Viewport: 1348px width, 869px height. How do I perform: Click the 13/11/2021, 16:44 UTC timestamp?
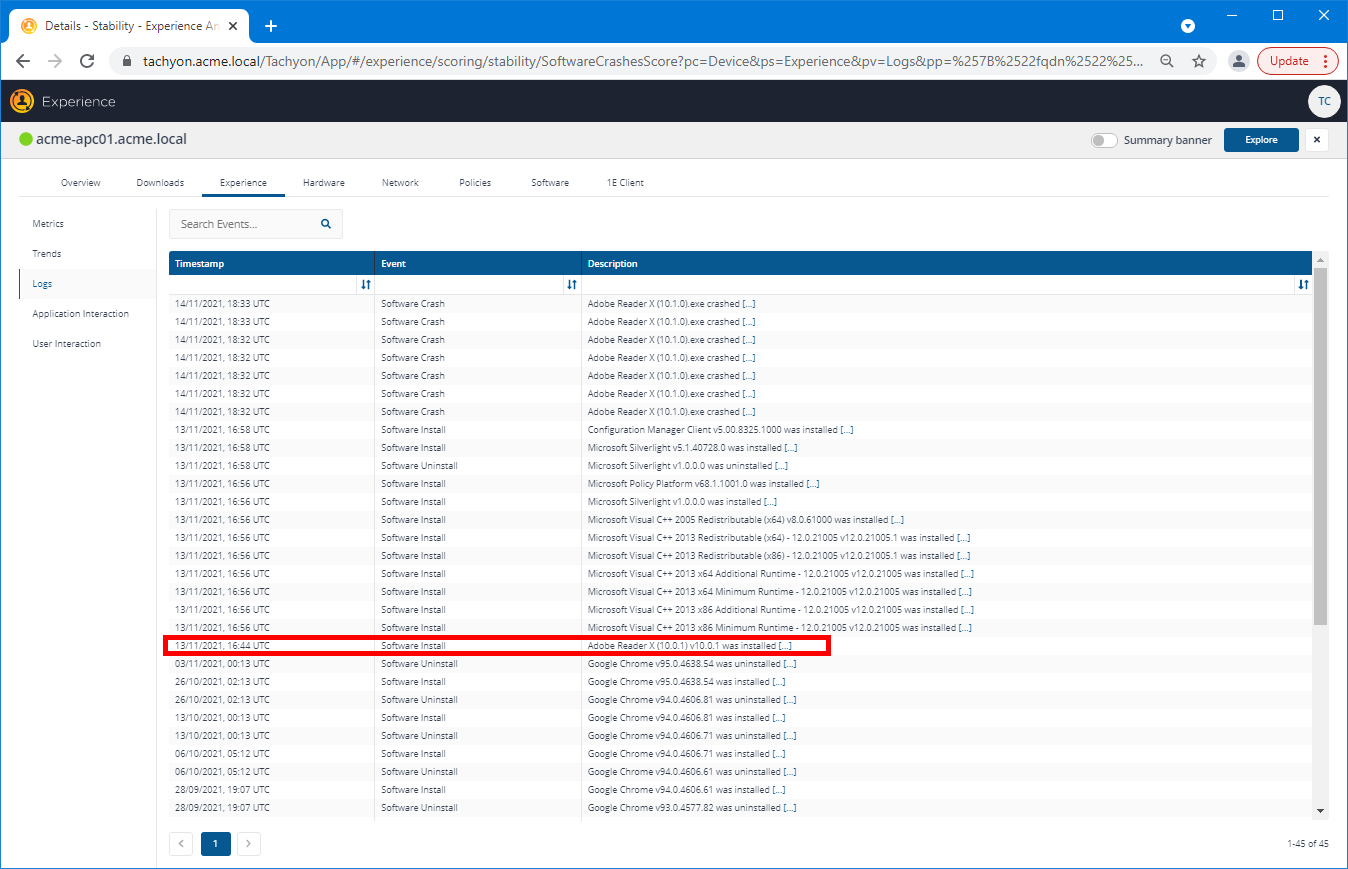(x=222, y=646)
